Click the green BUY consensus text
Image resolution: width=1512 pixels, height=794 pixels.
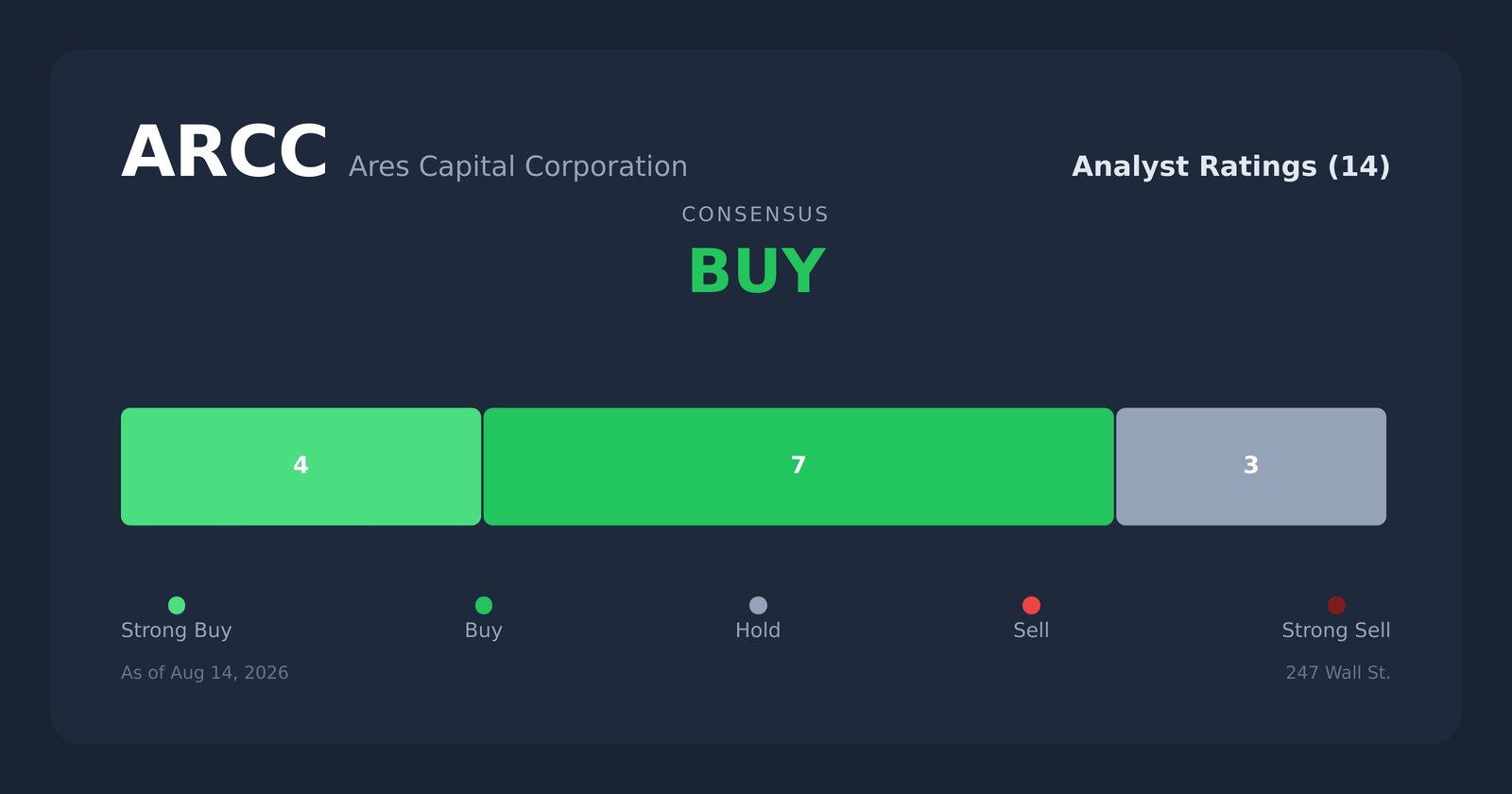tap(756, 272)
